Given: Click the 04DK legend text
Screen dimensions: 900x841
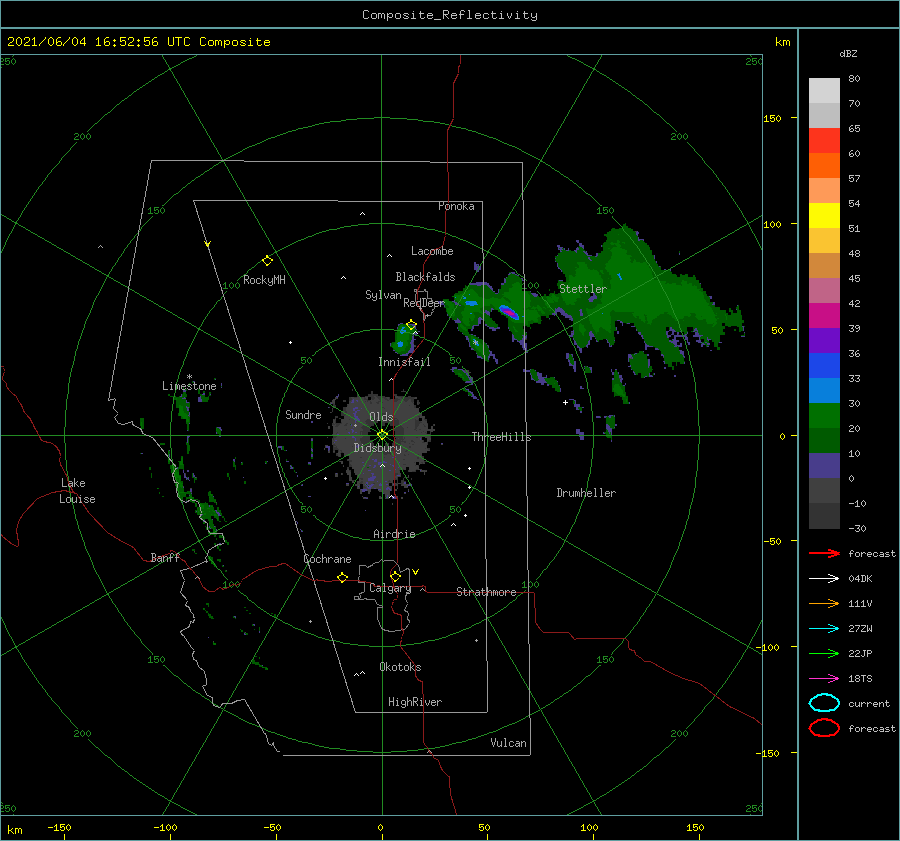Looking at the screenshot, I should click(x=860, y=579).
